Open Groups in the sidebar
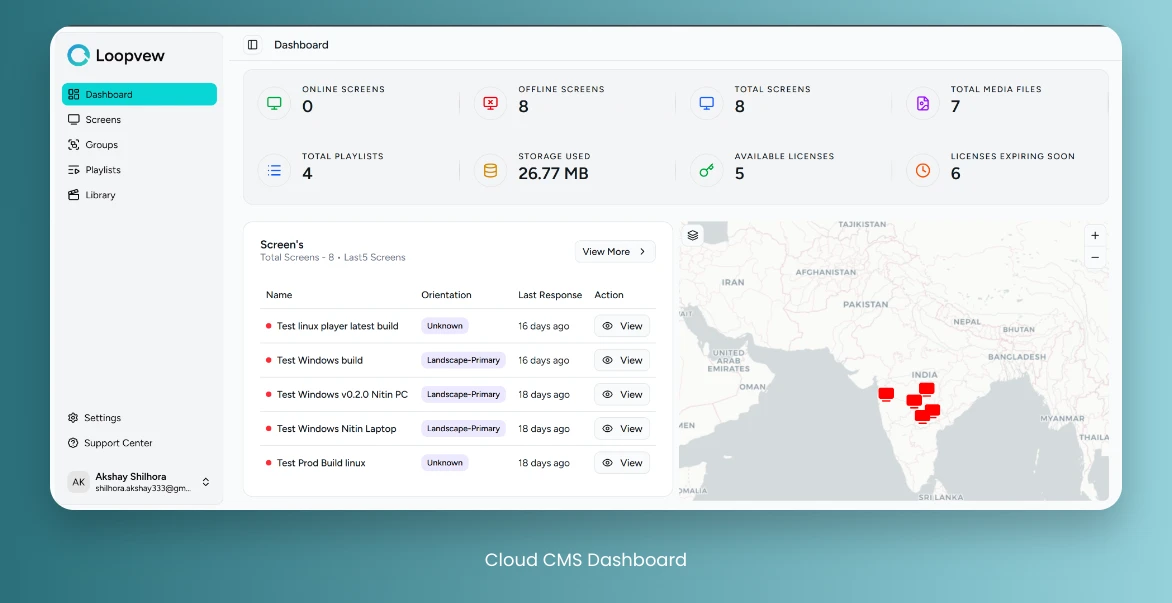This screenshot has height=603, width=1172. pyautogui.click(x=139, y=145)
